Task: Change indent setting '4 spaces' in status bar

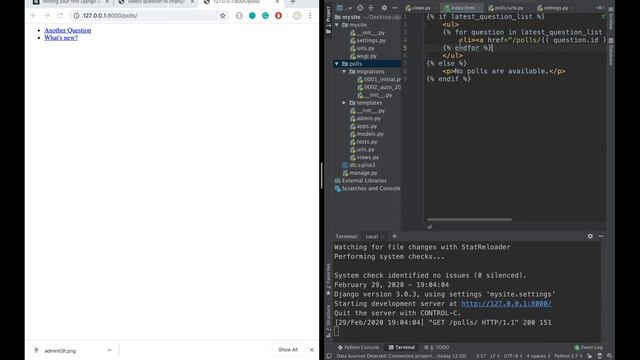Action: tap(538, 356)
